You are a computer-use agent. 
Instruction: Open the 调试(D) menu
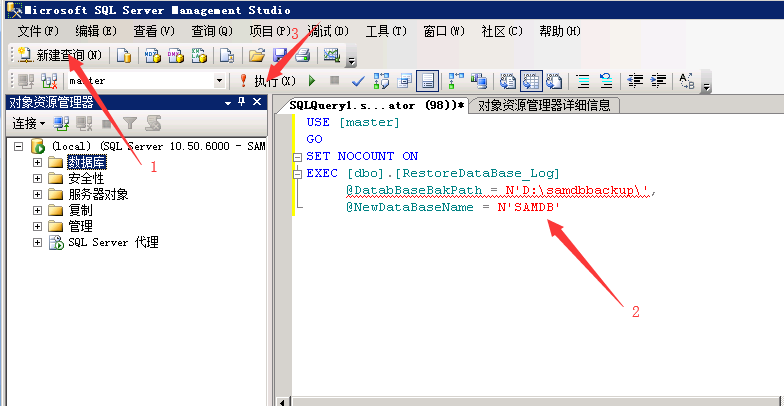tap(328, 31)
